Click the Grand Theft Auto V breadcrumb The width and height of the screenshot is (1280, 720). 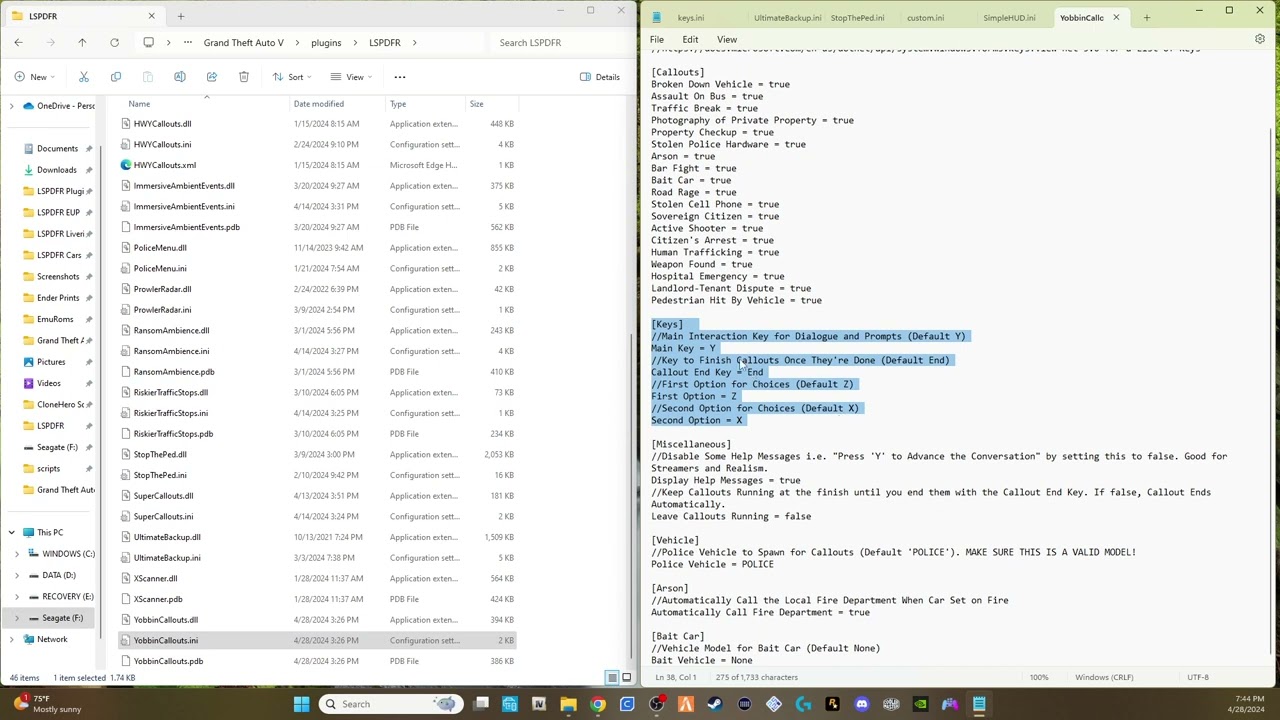(244, 43)
